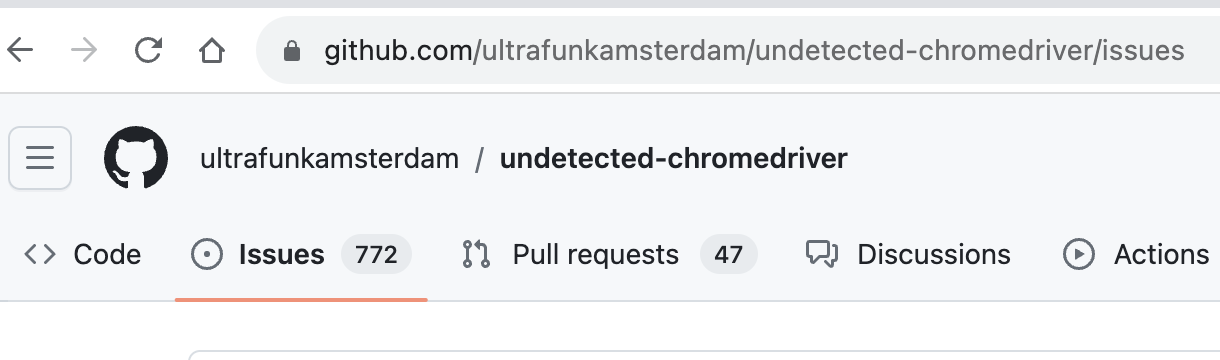The width and height of the screenshot is (1220, 360).
Task: View site info via the padlock icon
Action: tap(292, 50)
